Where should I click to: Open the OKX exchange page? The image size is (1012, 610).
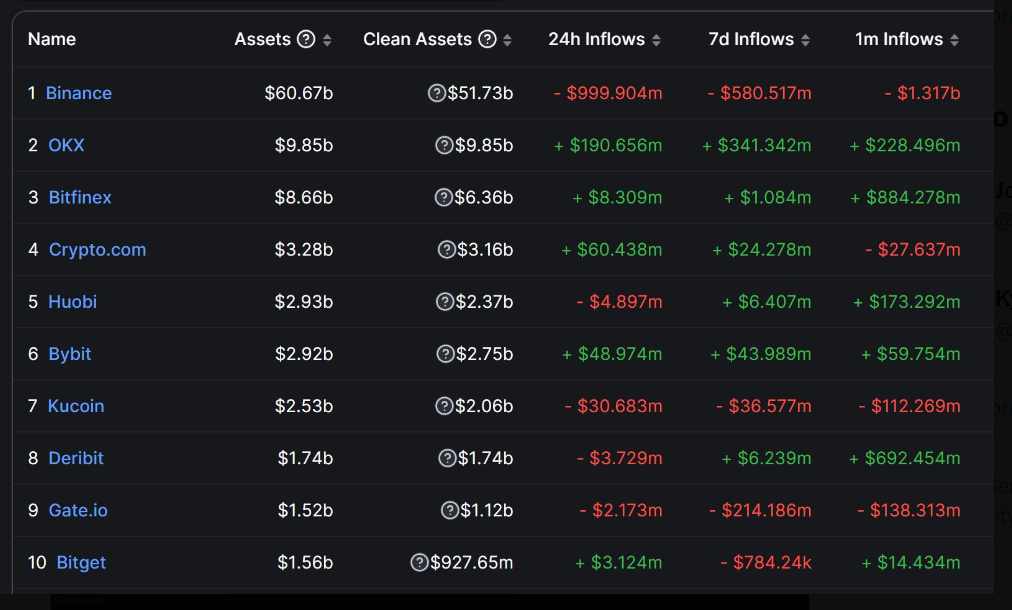pos(66,145)
